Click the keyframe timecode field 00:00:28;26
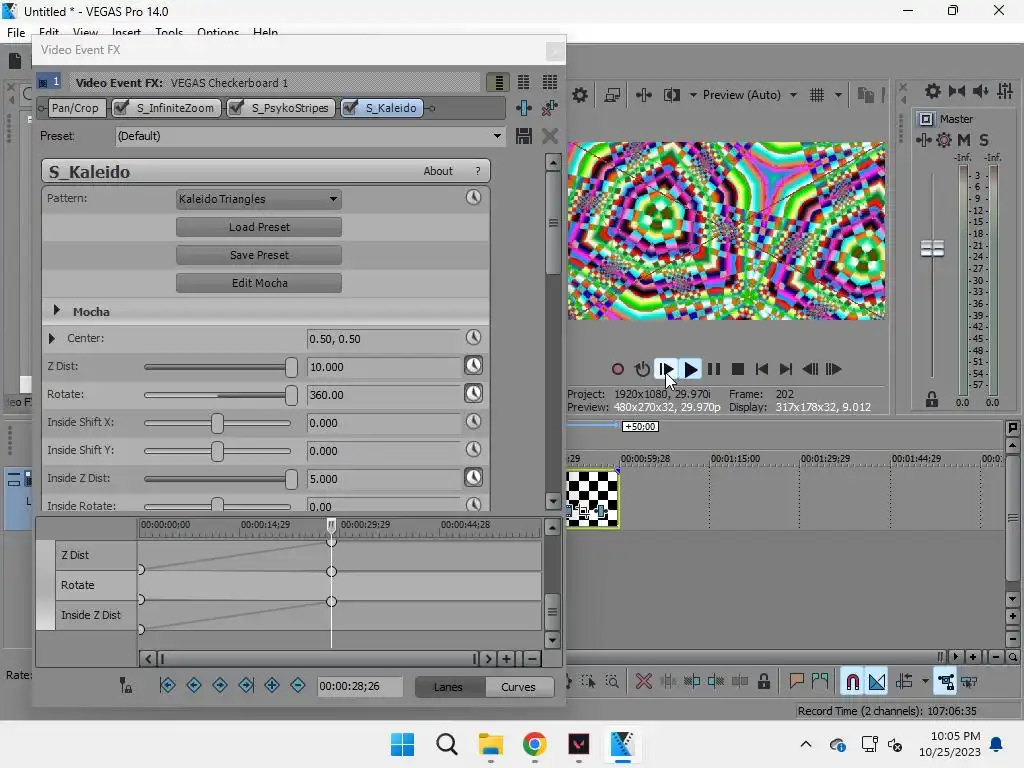 pyautogui.click(x=360, y=686)
